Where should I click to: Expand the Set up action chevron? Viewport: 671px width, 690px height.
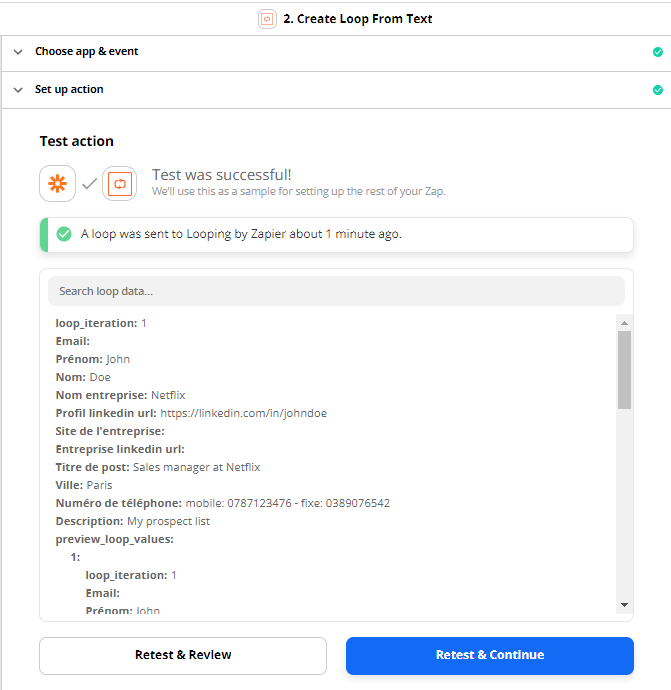click(x=18, y=90)
